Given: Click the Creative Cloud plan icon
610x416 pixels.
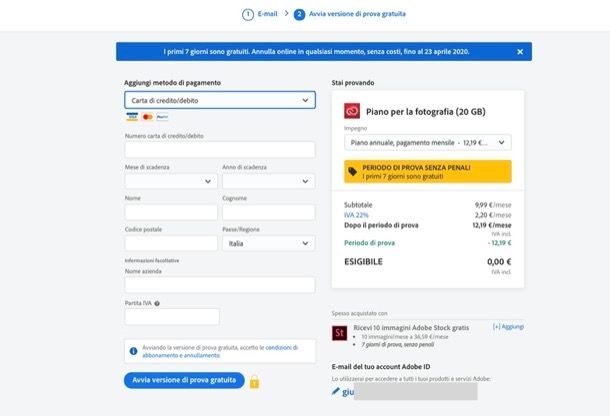Looking at the screenshot, I should point(352,111).
